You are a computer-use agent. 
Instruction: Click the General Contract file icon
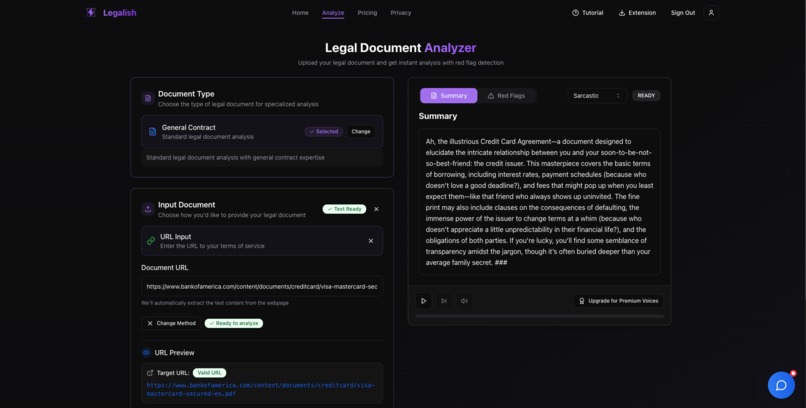pyautogui.click(x=152, y=132)
